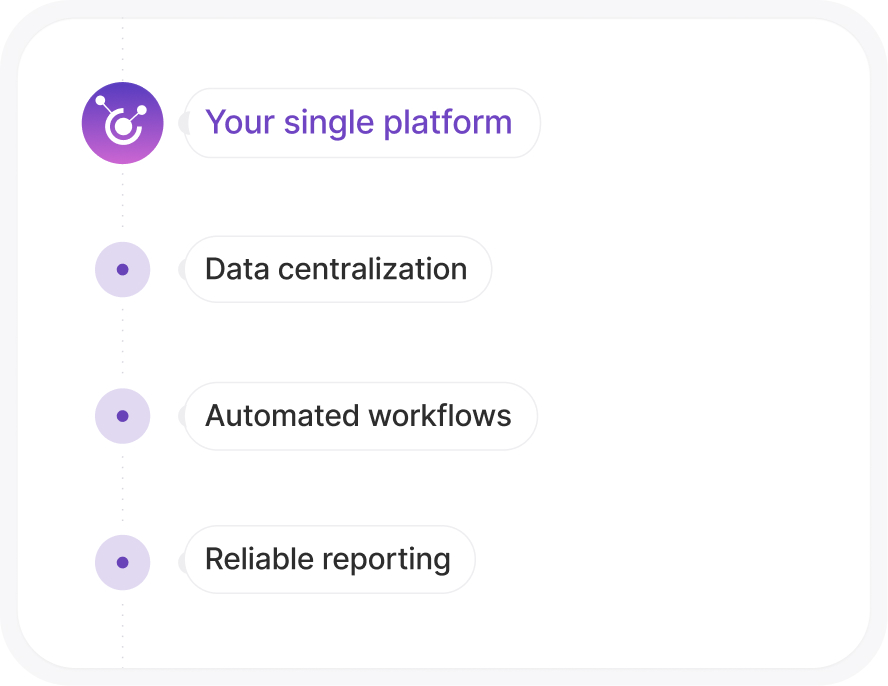888x686 pixels.
Task: Click the bullet dot beside Reliable reporting
Action: click(122, 563)
